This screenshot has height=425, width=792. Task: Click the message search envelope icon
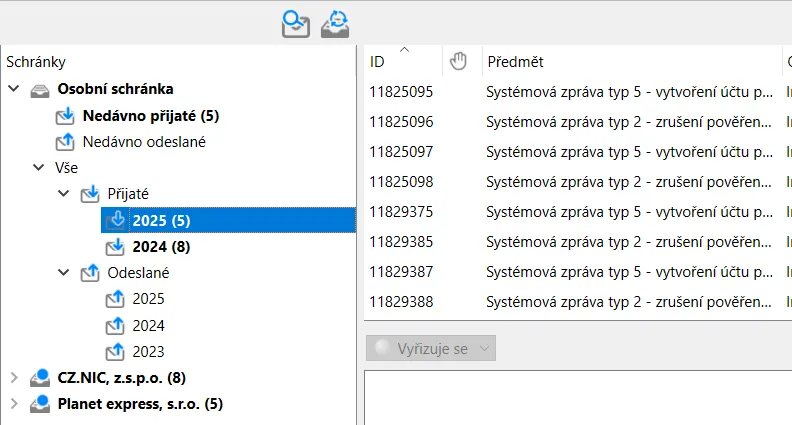tap(295, 24)
